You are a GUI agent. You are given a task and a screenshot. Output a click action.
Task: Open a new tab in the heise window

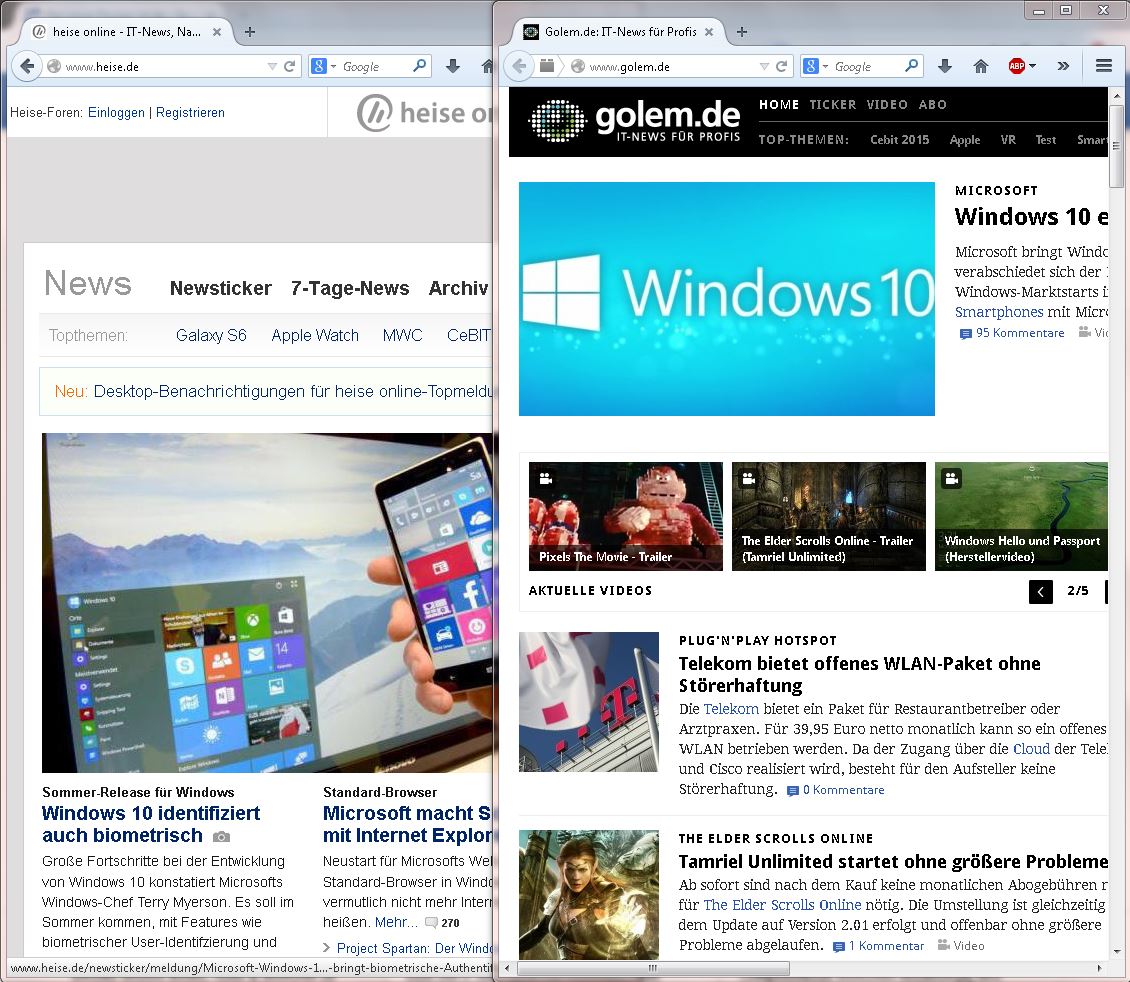pyautogui.click(x=250, y=32)
